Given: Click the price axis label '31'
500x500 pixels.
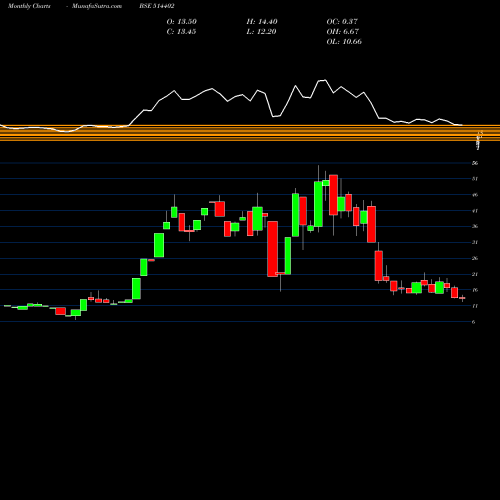Looking at the screenshot, I should click(475, 242).
